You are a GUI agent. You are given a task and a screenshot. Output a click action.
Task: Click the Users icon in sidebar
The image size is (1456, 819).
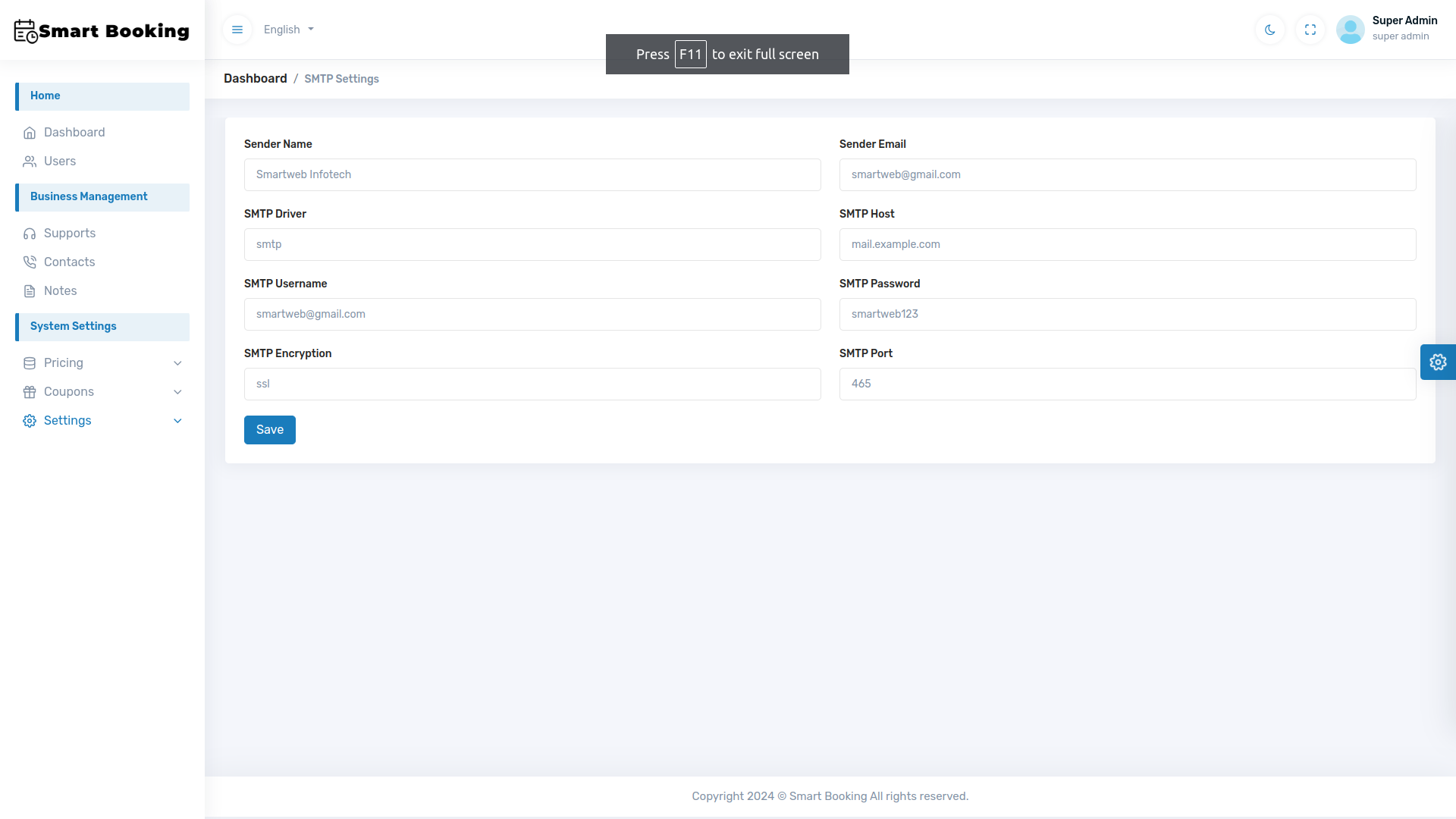click(29, 161)
